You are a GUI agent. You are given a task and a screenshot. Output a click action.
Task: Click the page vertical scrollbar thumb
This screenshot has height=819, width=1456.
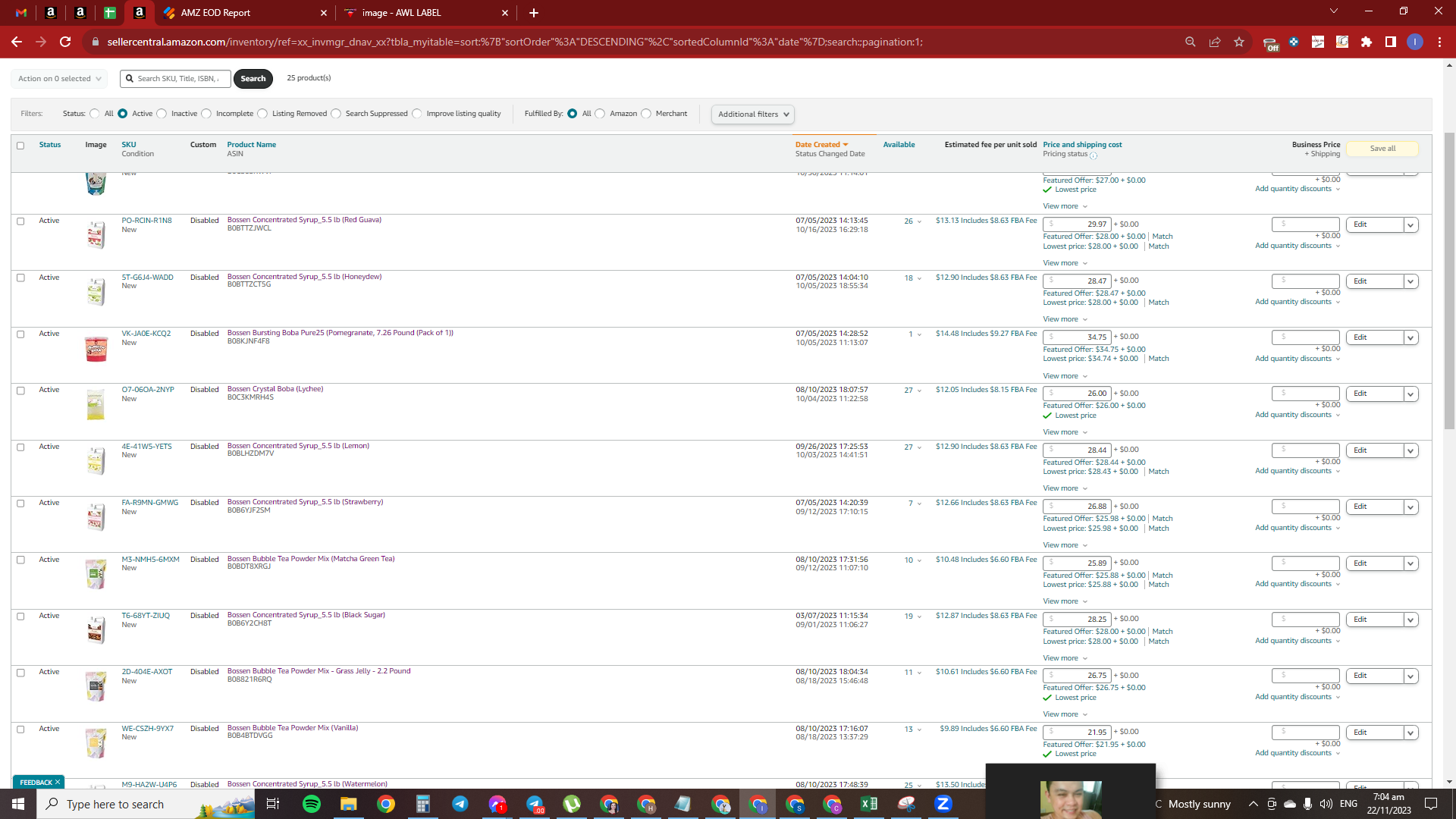point(1449,281)
